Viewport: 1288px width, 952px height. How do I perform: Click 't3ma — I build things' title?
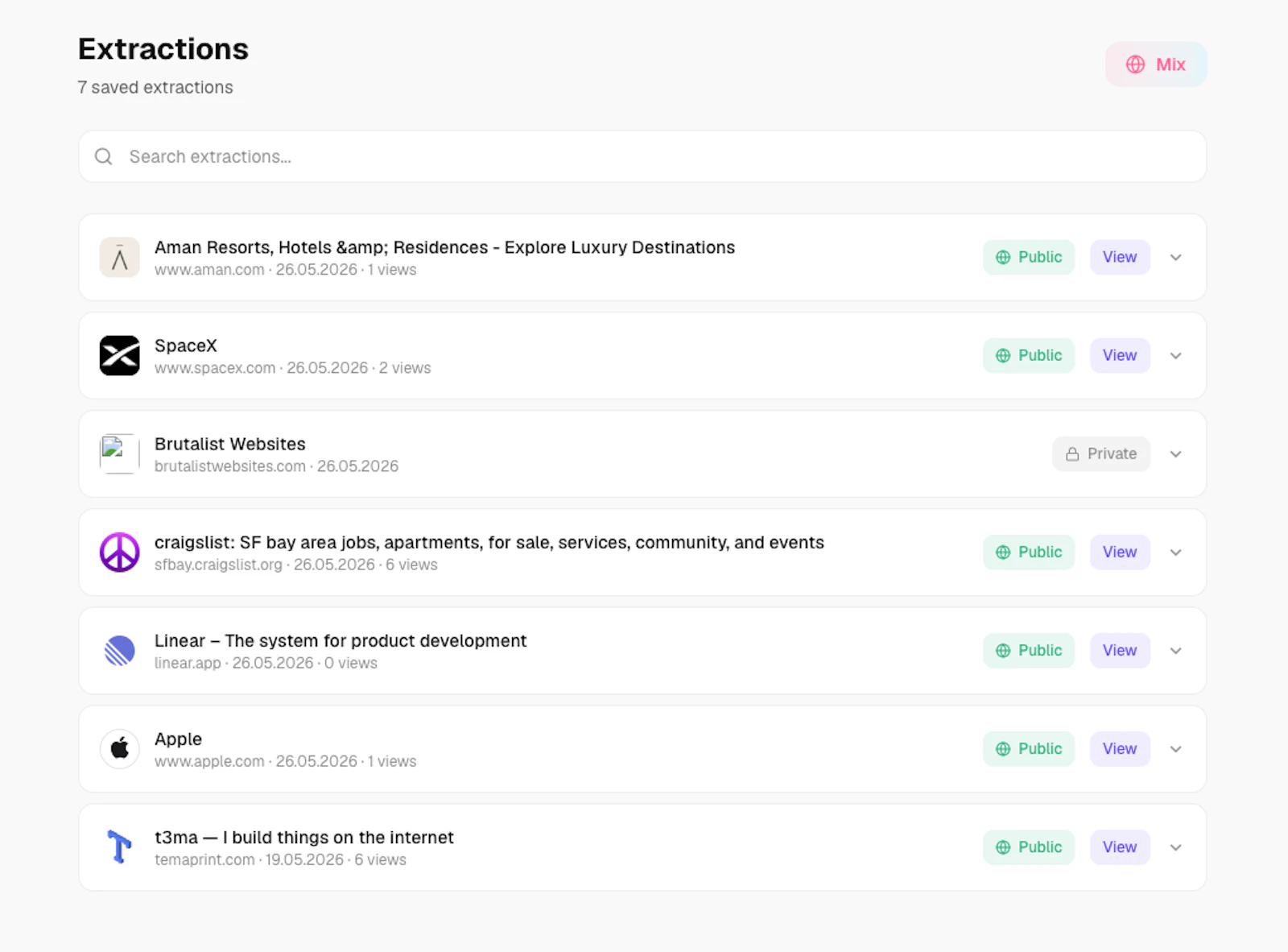pos(304,838)
